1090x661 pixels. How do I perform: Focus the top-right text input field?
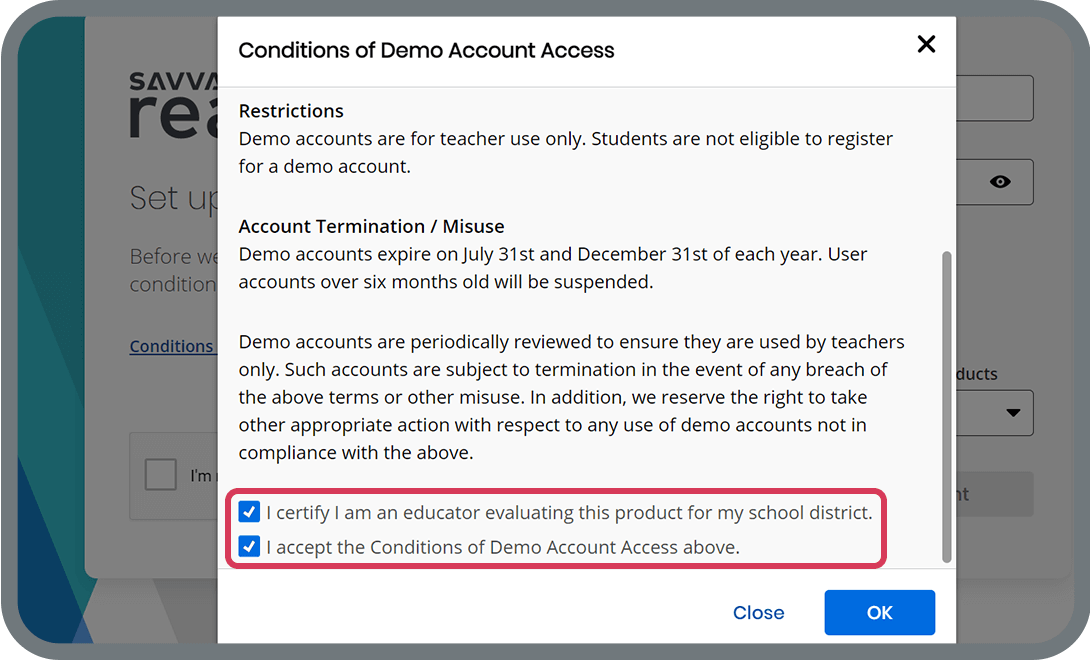tap(994, 98)
